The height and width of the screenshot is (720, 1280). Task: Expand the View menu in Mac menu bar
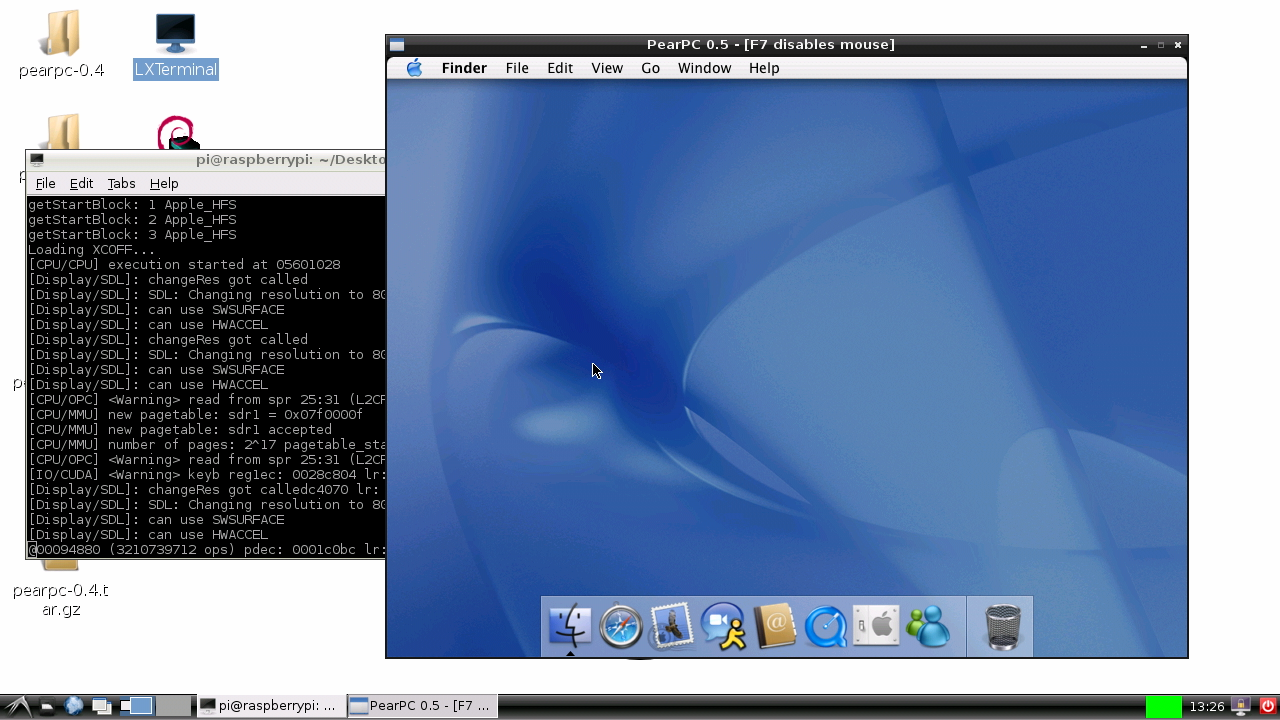point(607,68)
